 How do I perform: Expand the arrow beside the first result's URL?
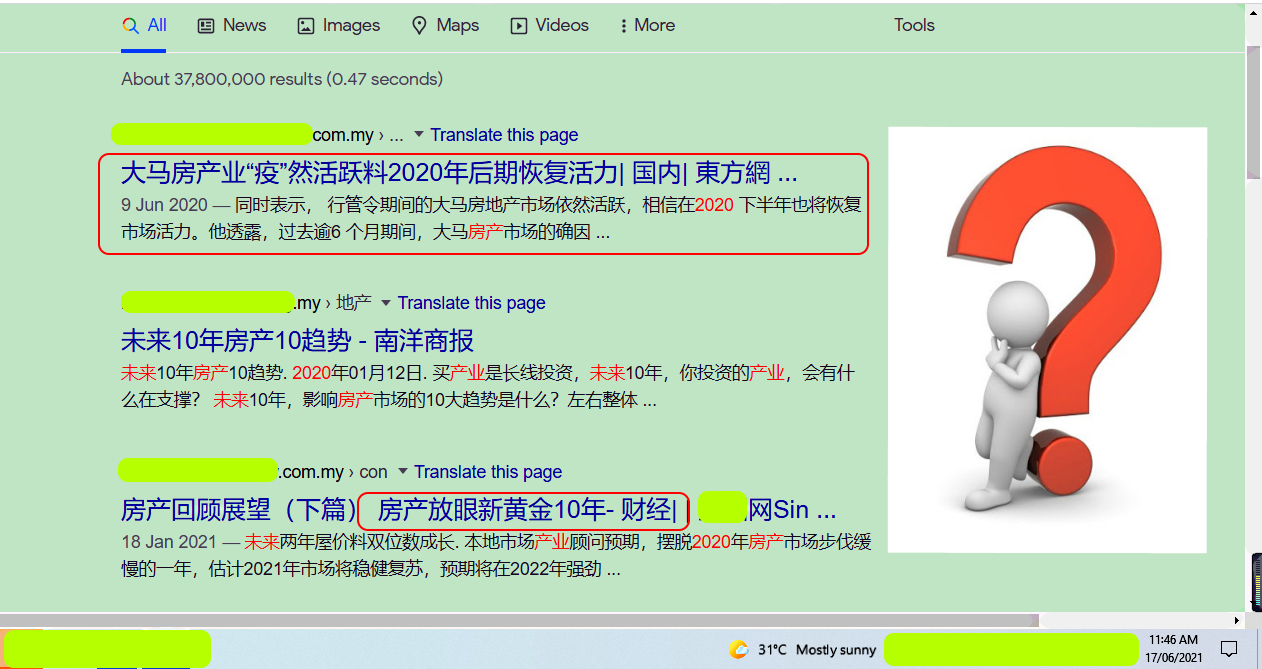pyautogui.click(x=419, y=135)
